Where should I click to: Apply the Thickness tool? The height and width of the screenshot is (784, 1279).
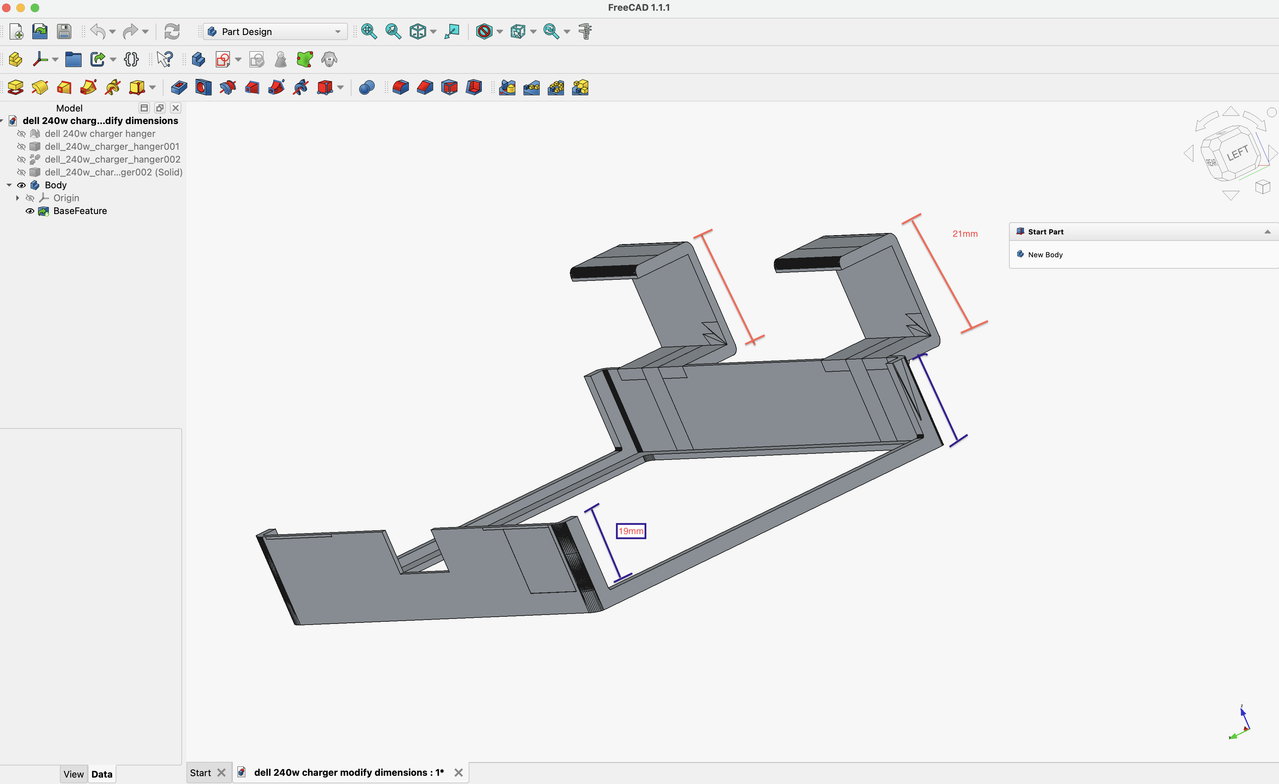[474, 88]
